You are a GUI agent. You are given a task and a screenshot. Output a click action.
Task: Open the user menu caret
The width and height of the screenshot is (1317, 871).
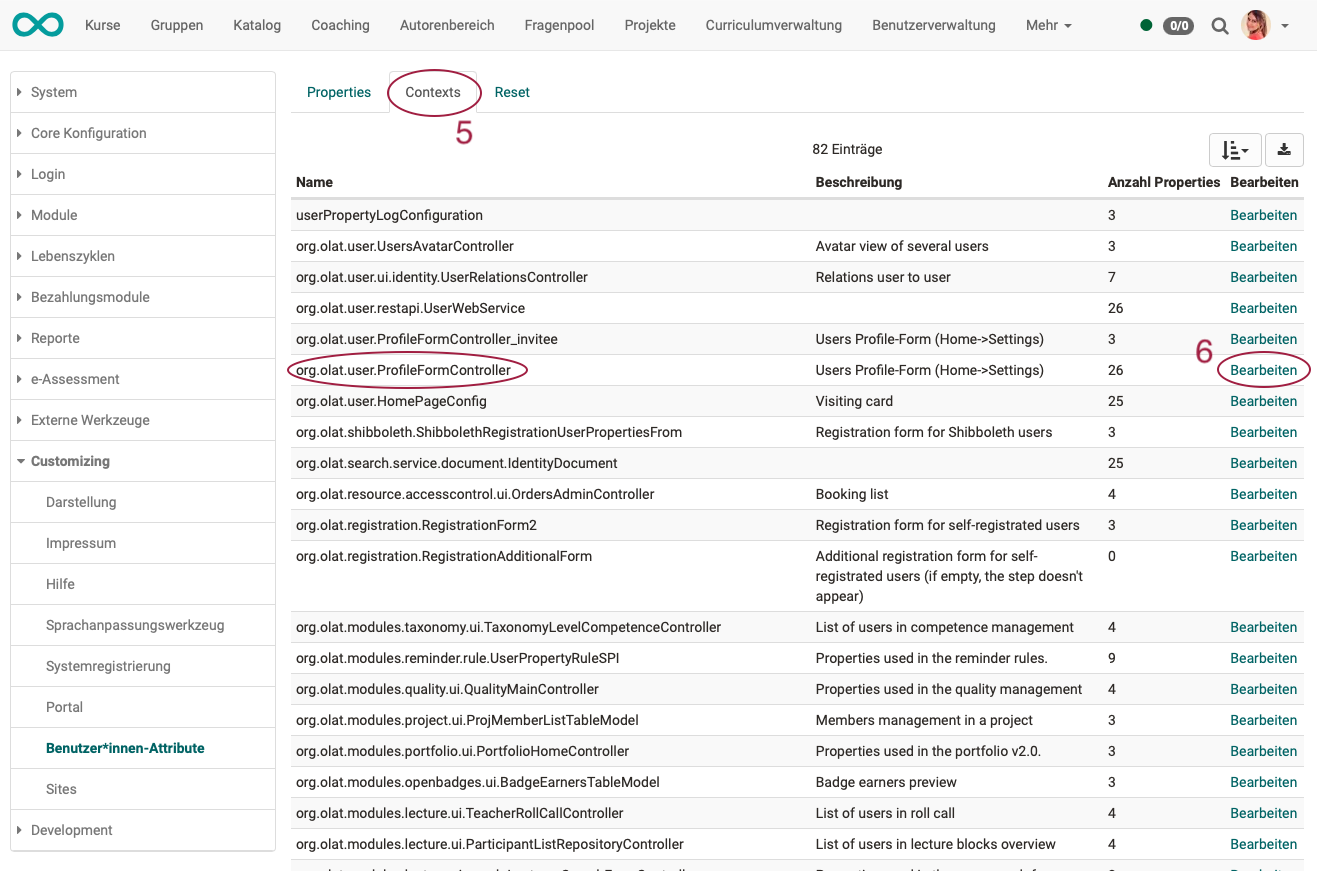(x=1285, y=26)
